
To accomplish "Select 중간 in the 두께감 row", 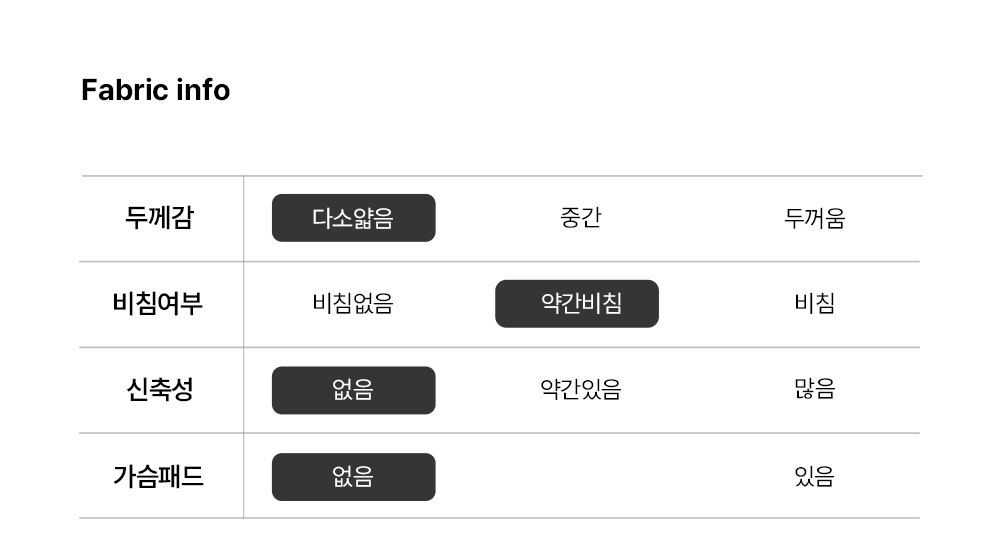I will point(581,218).
